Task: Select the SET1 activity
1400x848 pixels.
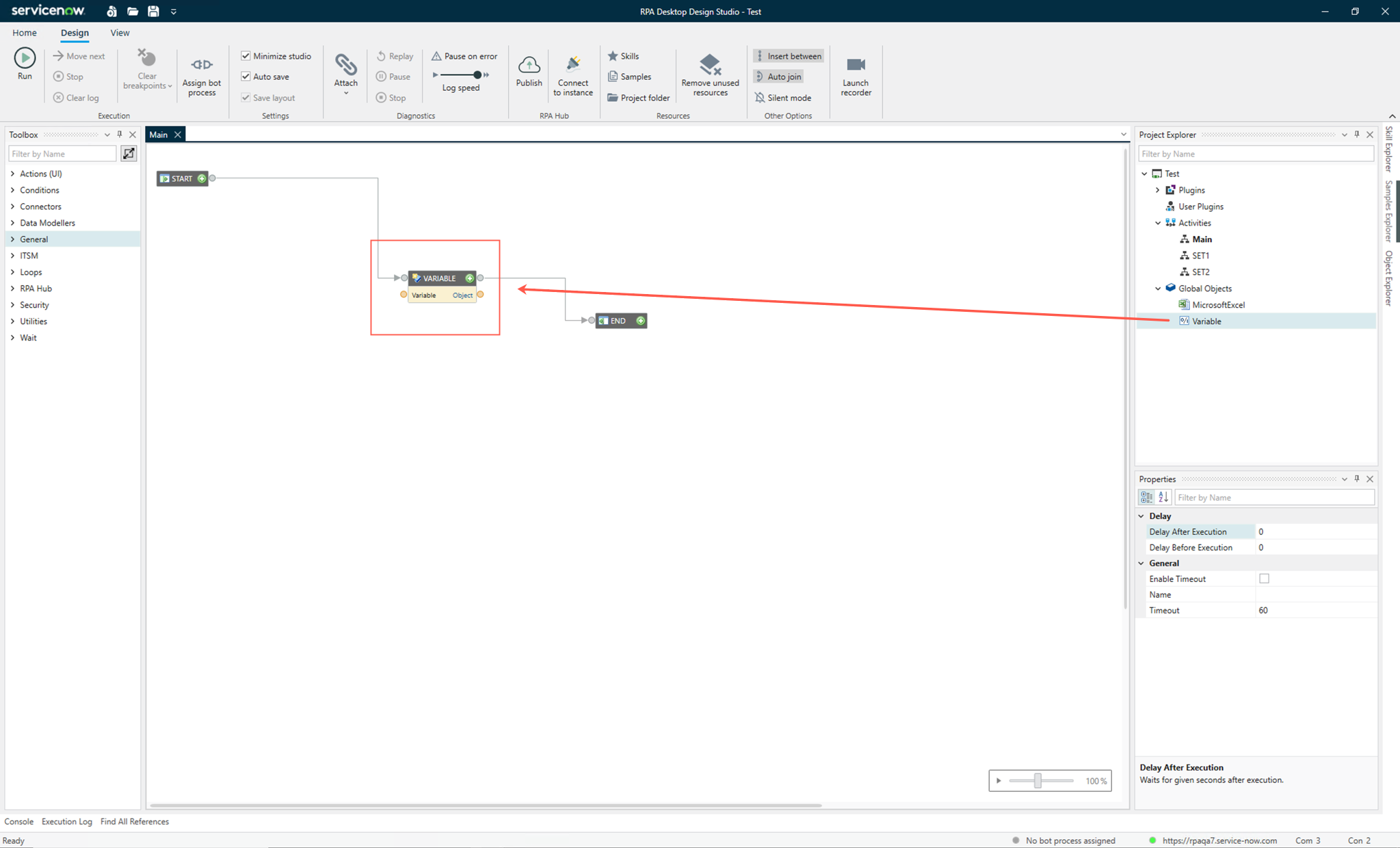Action: [x=1200, y=256]
